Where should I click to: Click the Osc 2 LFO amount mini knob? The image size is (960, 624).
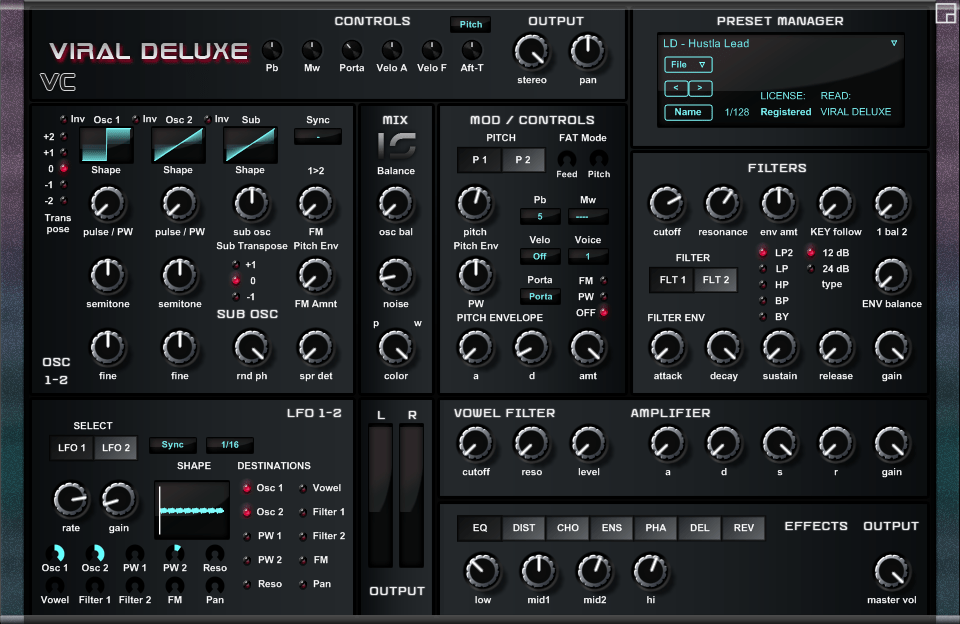pos(95,553)
